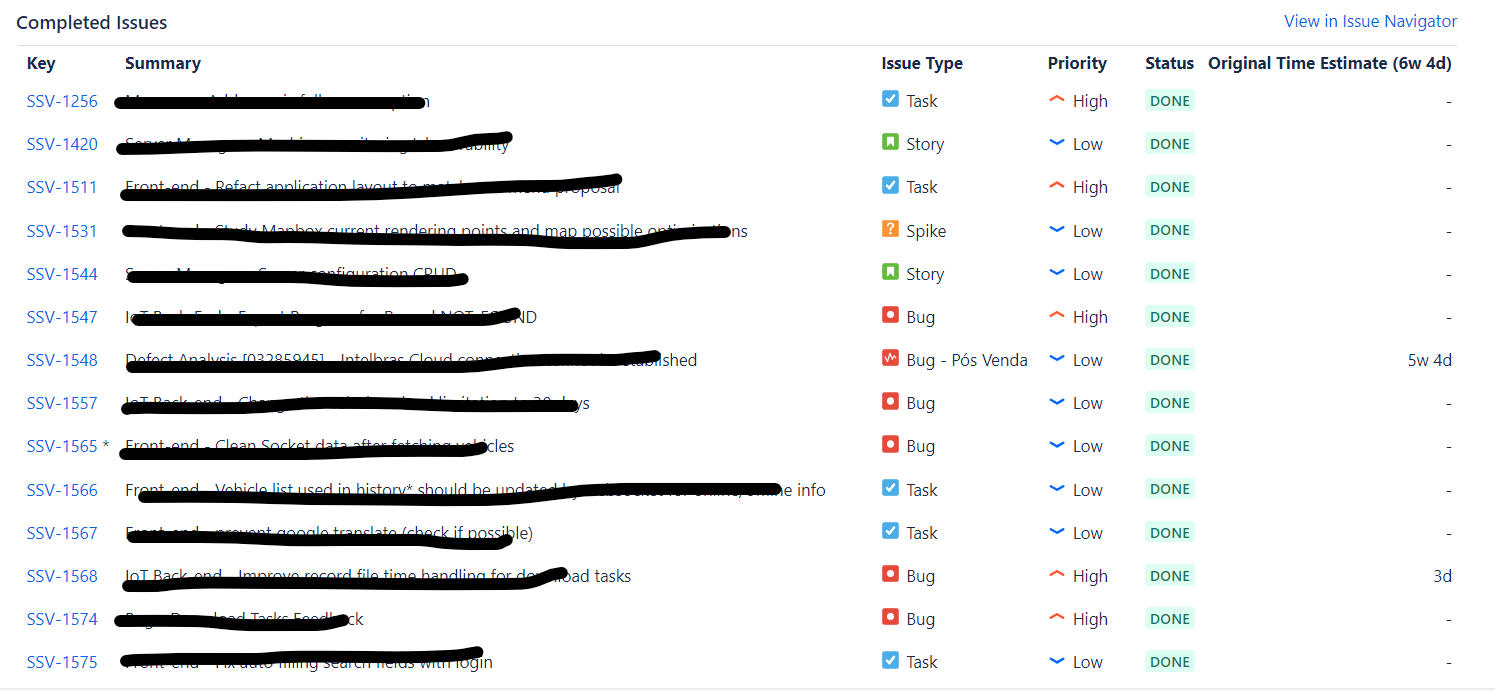
Task: Select the Task icon next to SSV-1575
Action: pos(890,660)
